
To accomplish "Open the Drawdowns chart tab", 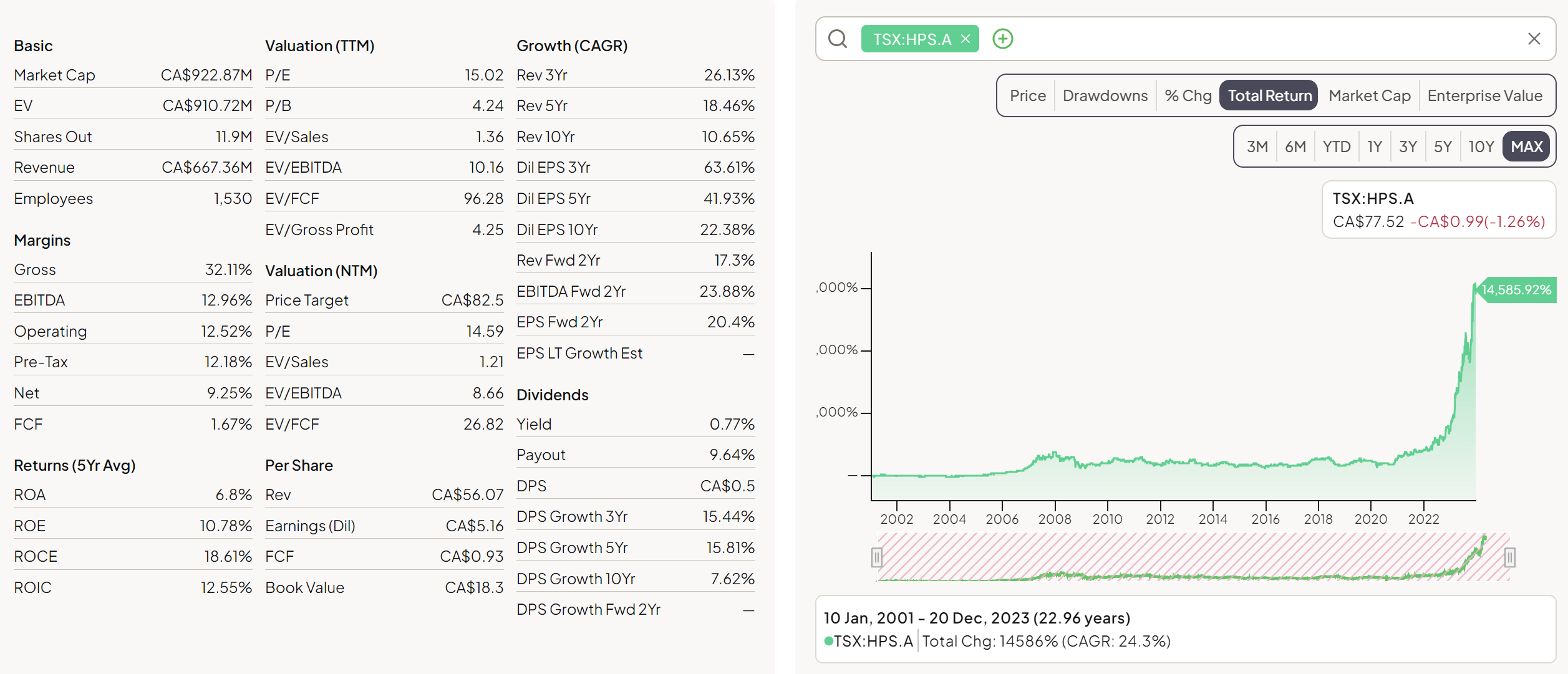I will pyautogui.click(x=1105, y=95).
